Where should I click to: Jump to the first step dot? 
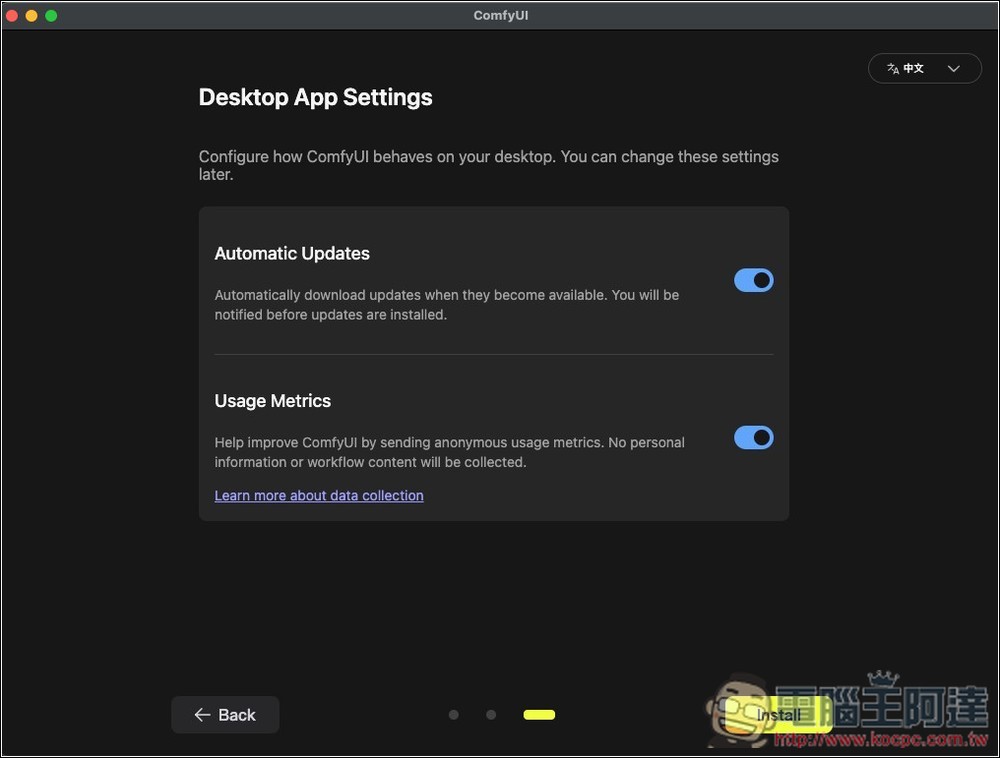tap(454, 715)
